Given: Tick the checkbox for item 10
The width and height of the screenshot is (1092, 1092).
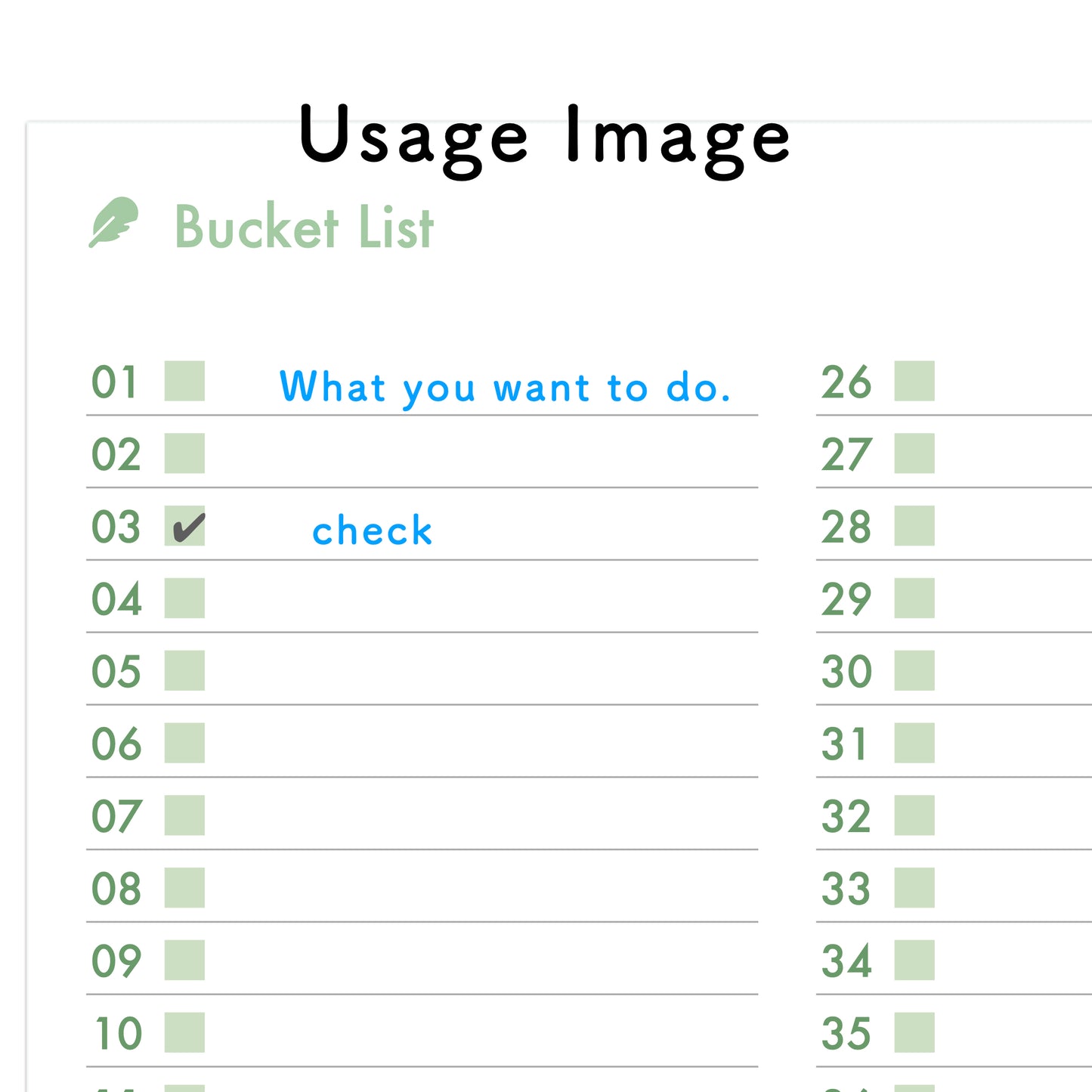Looking at the screenshot, I should click(184, 1032).
